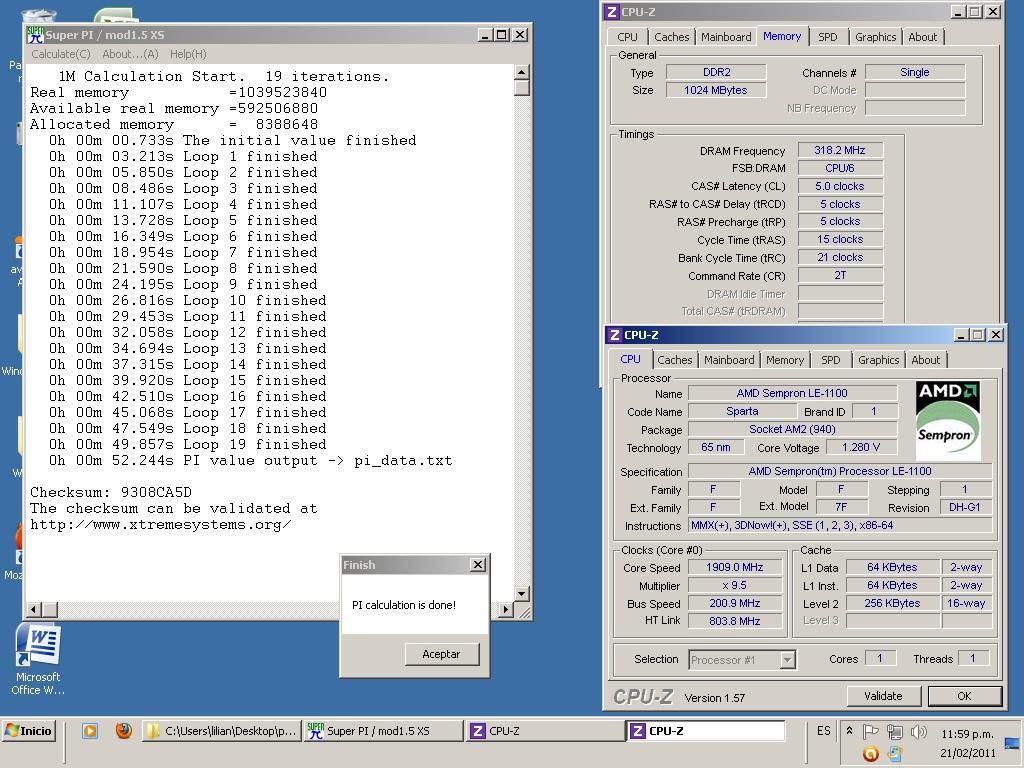Screen dimensions: 1024x768
Task: Select Graphics tab in back CPU-Z window
Action: coord(876,37)
